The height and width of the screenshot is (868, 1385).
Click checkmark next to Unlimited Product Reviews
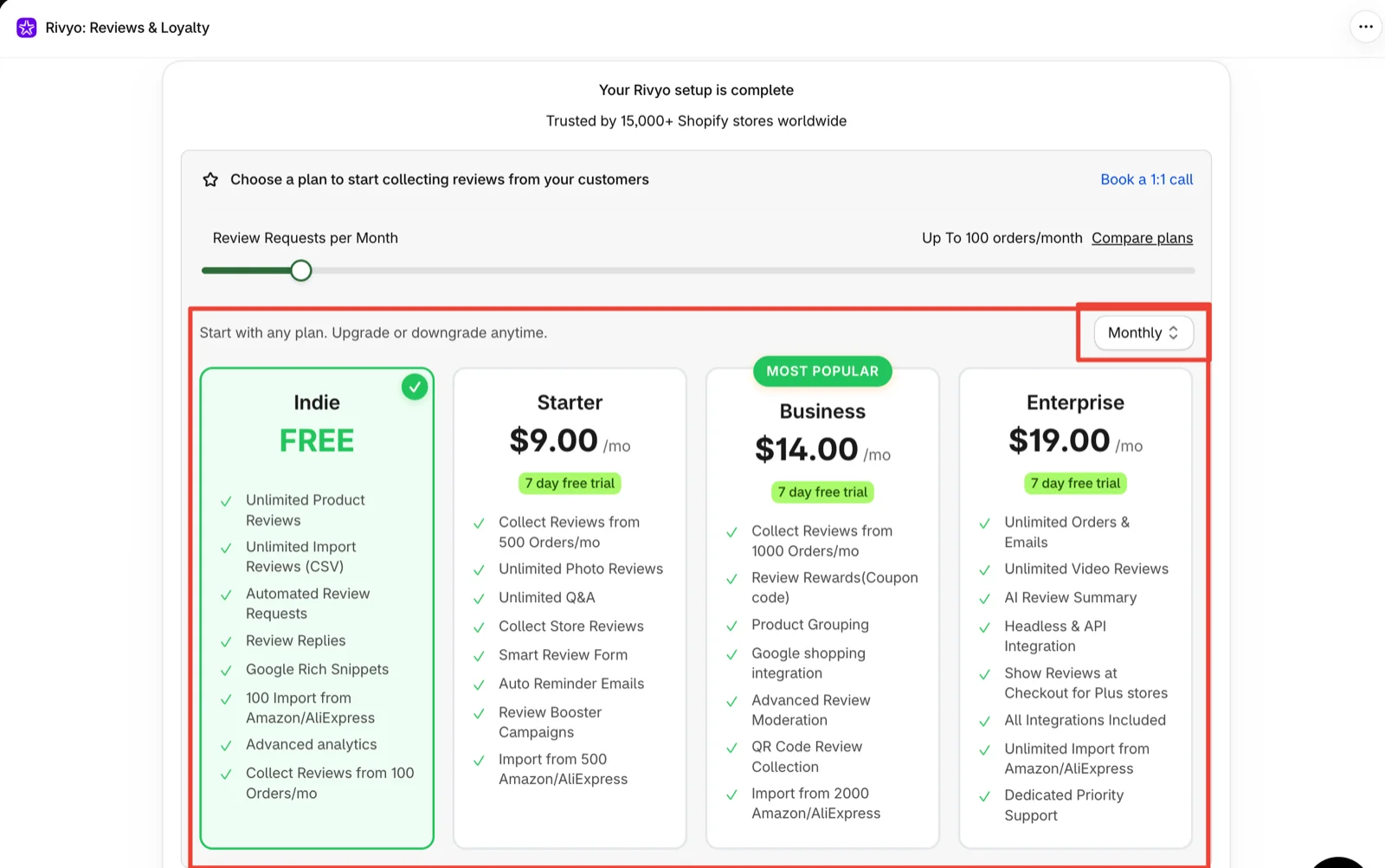[x=226, y=501]
